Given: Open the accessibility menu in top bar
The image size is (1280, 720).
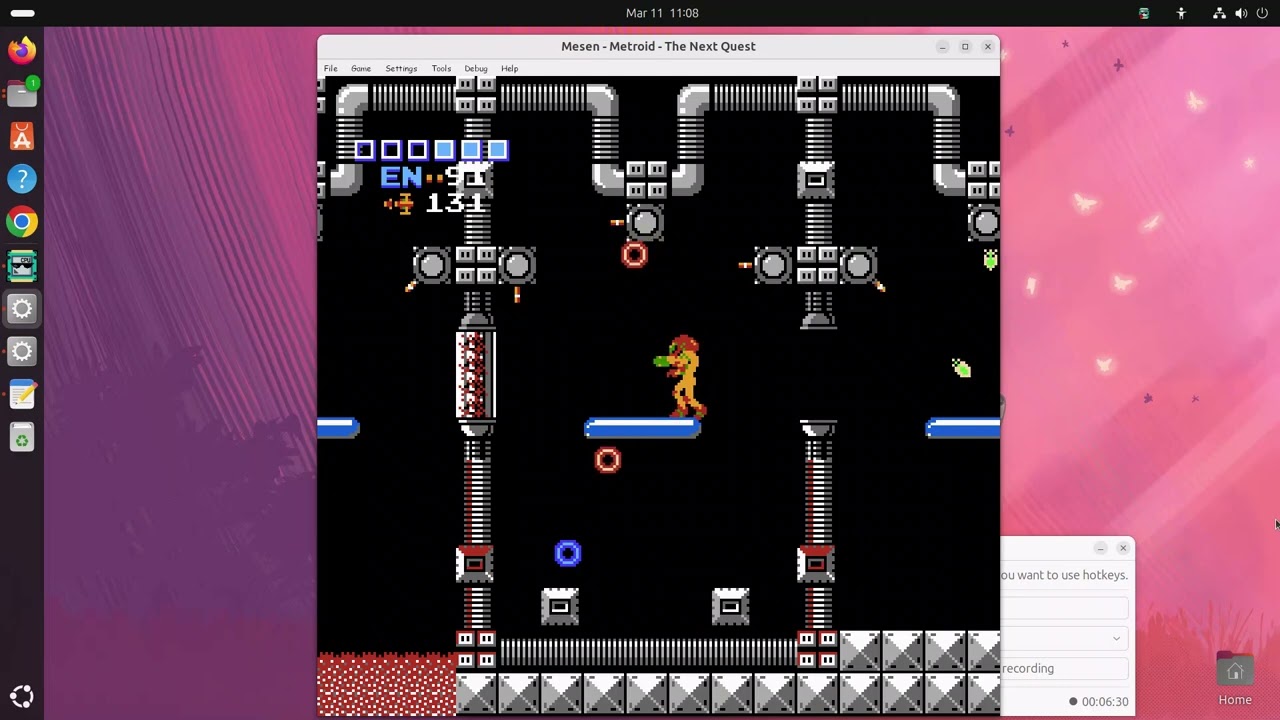Looking at the screenshot, I should [x=1181, y=13].
